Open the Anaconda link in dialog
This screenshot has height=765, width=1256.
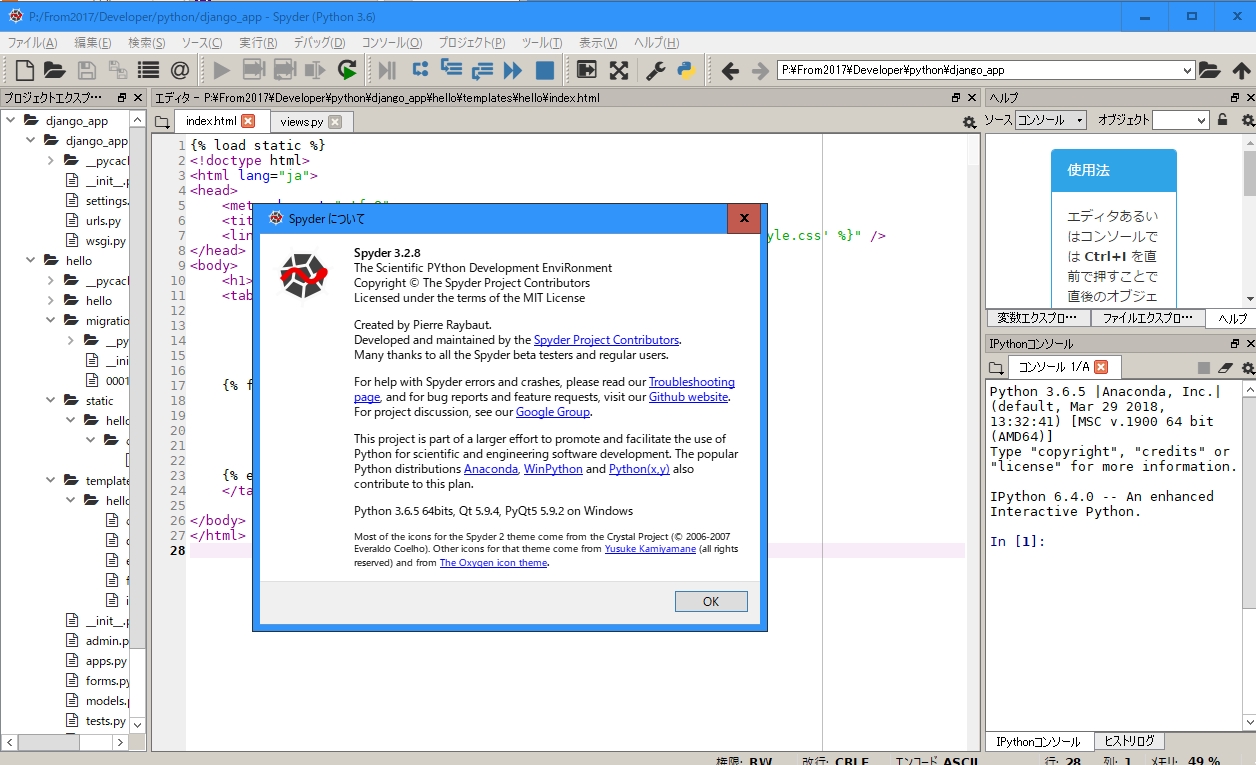(491, 469)
